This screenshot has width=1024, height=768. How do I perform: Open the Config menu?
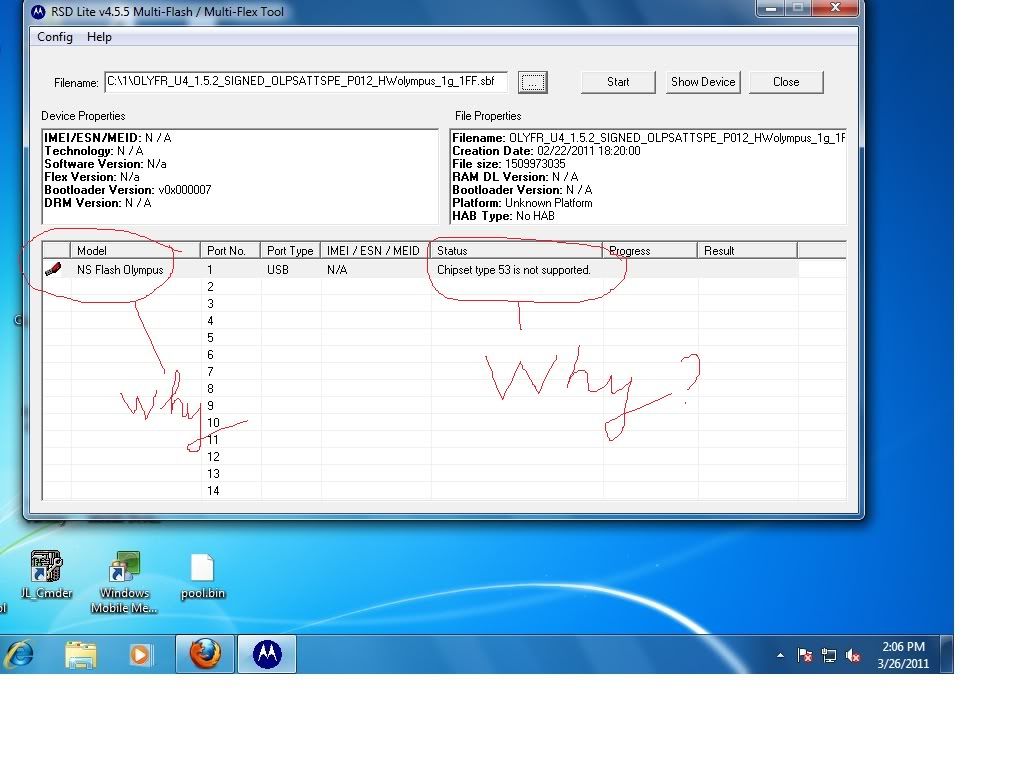tap(55, 37)
